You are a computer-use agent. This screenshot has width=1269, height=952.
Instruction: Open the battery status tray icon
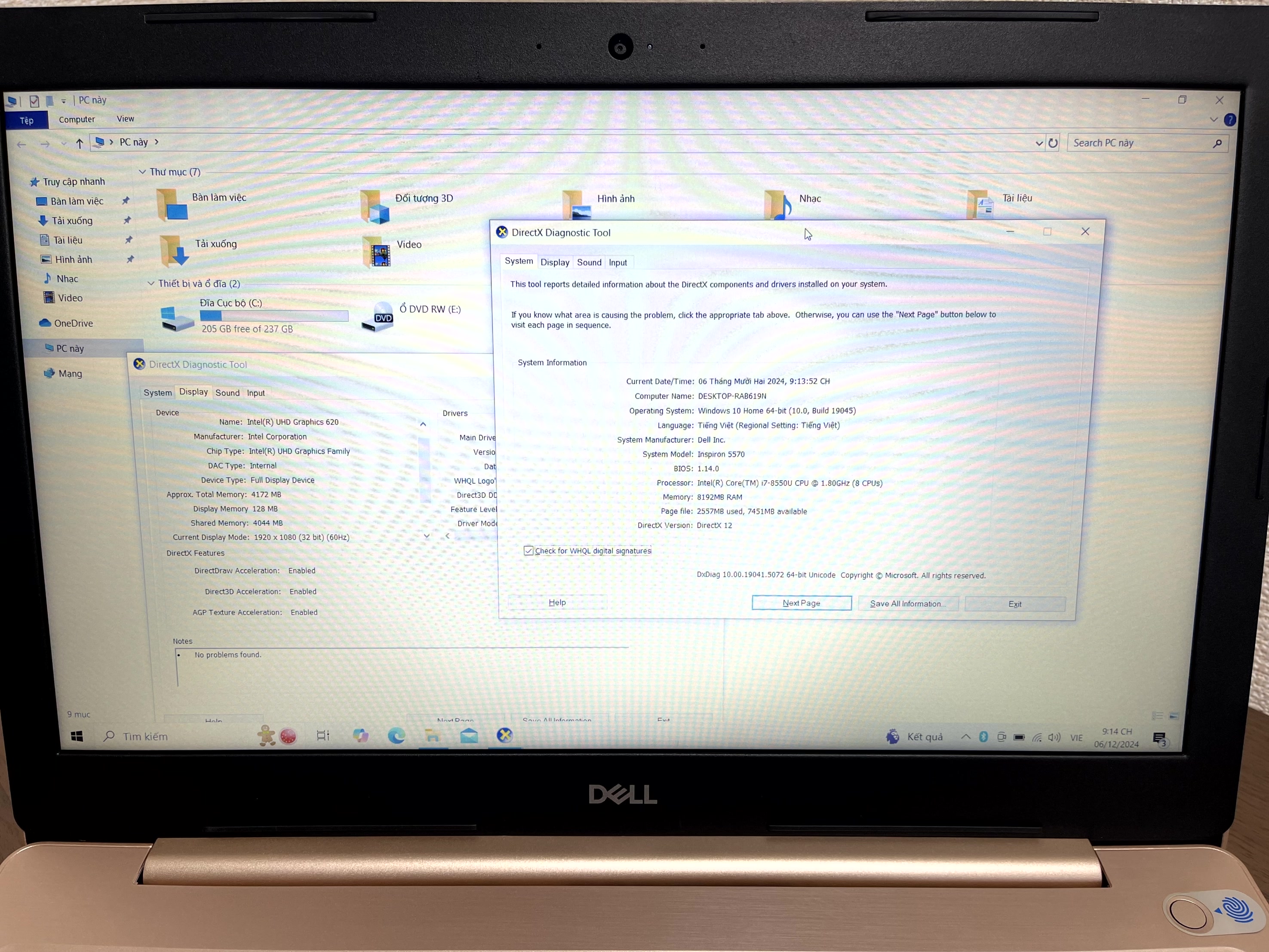click(x=1019, y=737)
